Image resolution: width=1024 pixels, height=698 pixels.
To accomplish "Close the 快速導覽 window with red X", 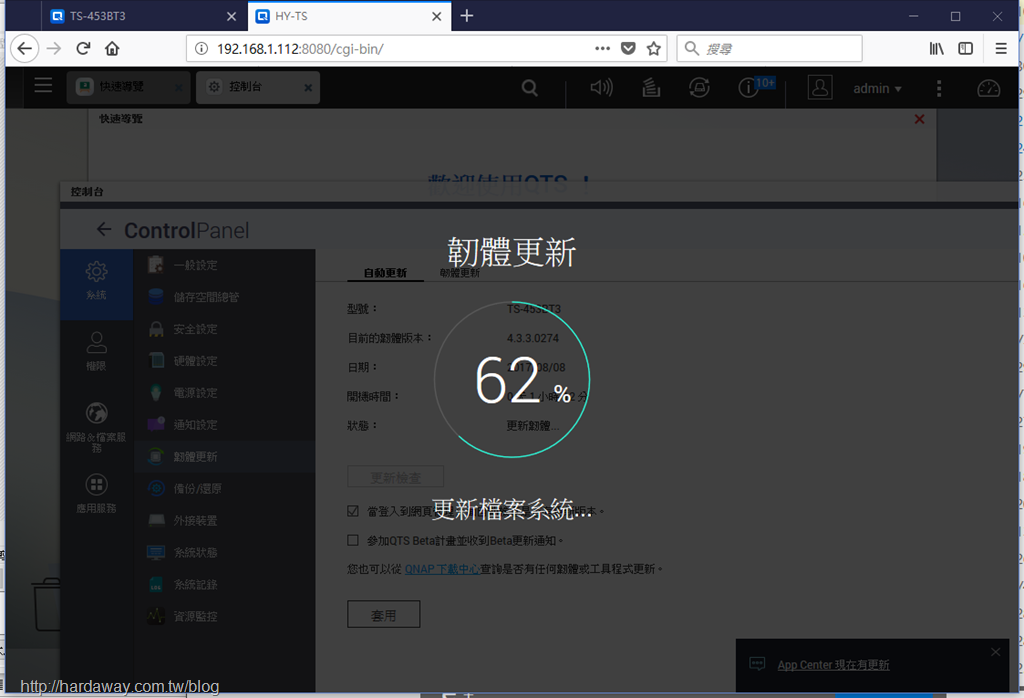I will pyautogui.click(x=920, y=119).
